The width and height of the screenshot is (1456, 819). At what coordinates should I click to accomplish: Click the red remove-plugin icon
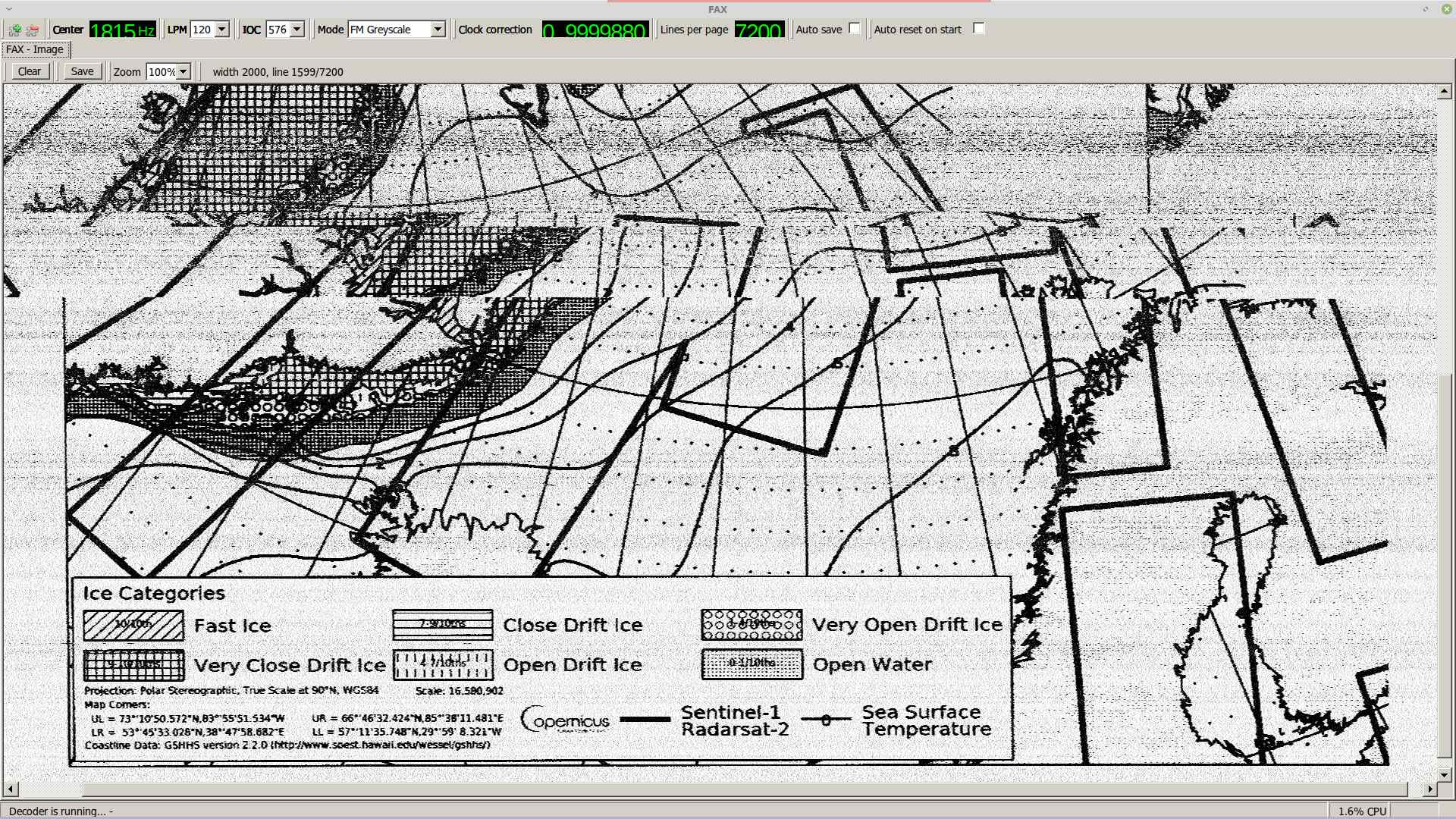click(33, 30)
